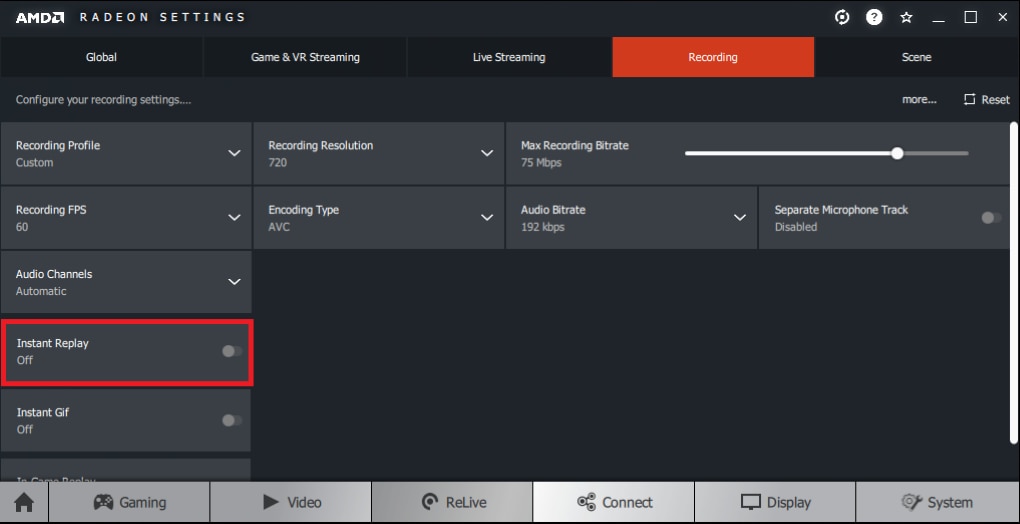This screenshot has width=1020, height=524.
Task: Expand the Recording Profile dropdown
Action: click(x=126, y=153)
